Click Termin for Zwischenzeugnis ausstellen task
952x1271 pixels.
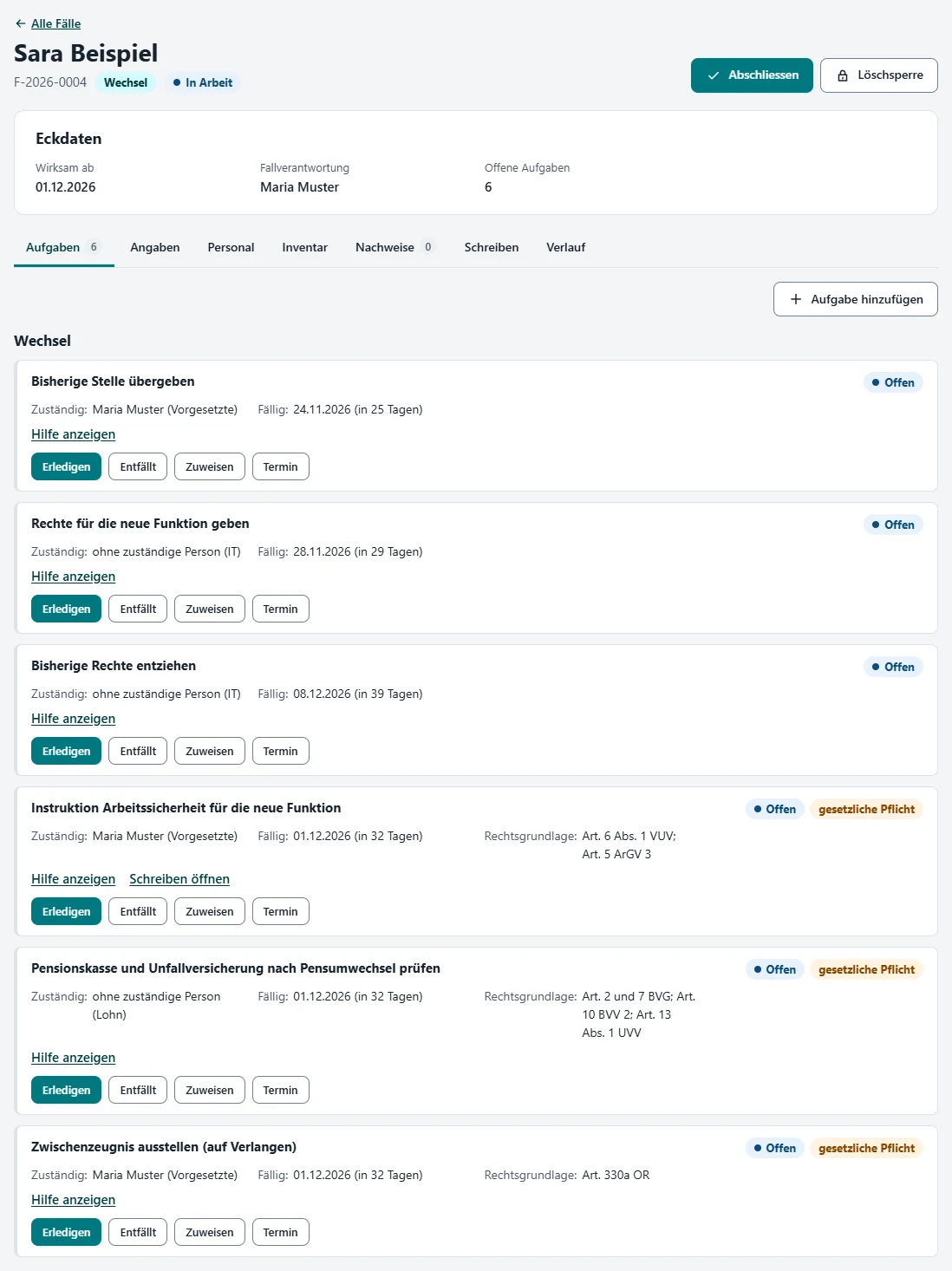pos(281,1232)
